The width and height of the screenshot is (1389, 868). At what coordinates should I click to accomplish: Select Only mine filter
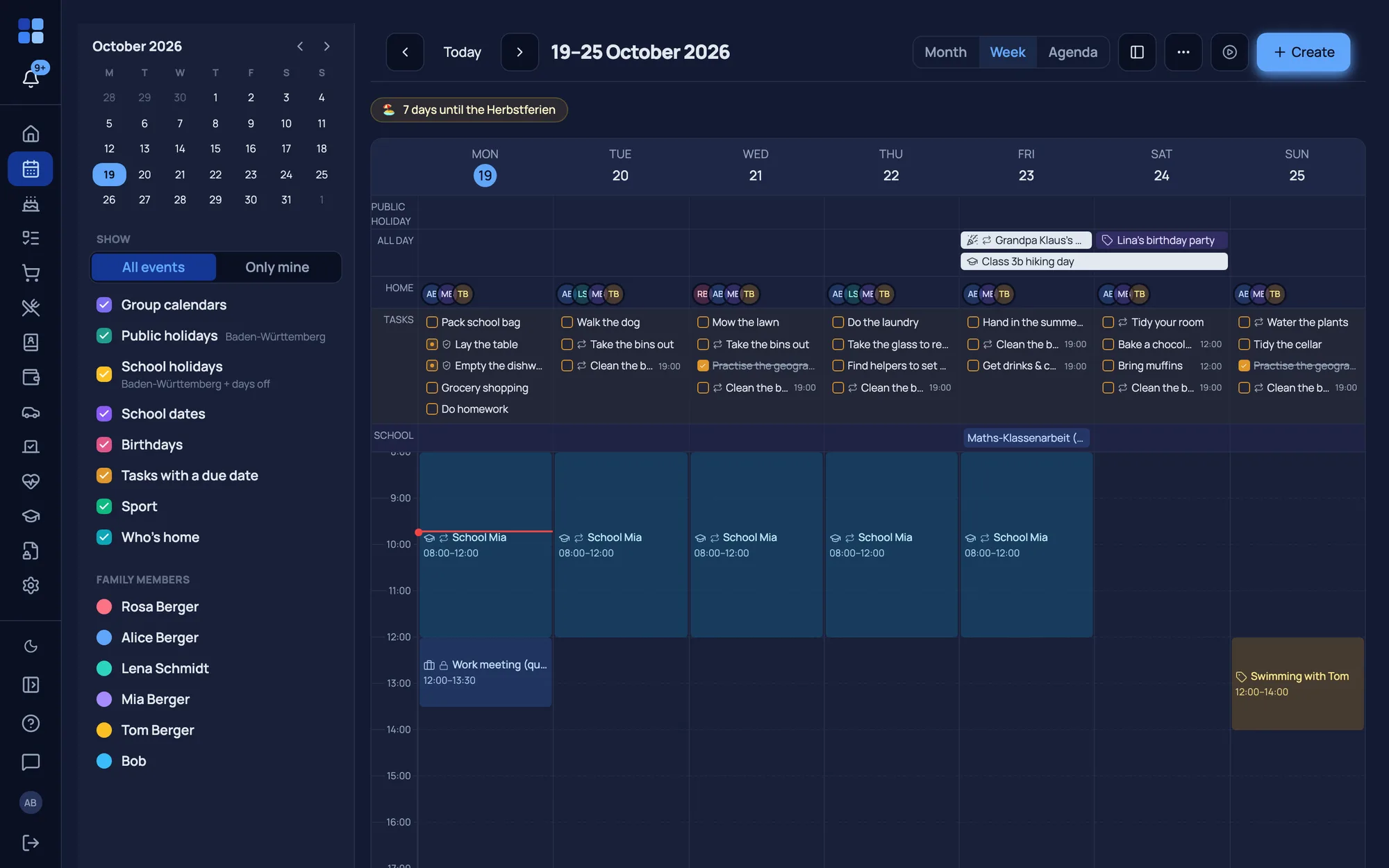pos(277,267)
